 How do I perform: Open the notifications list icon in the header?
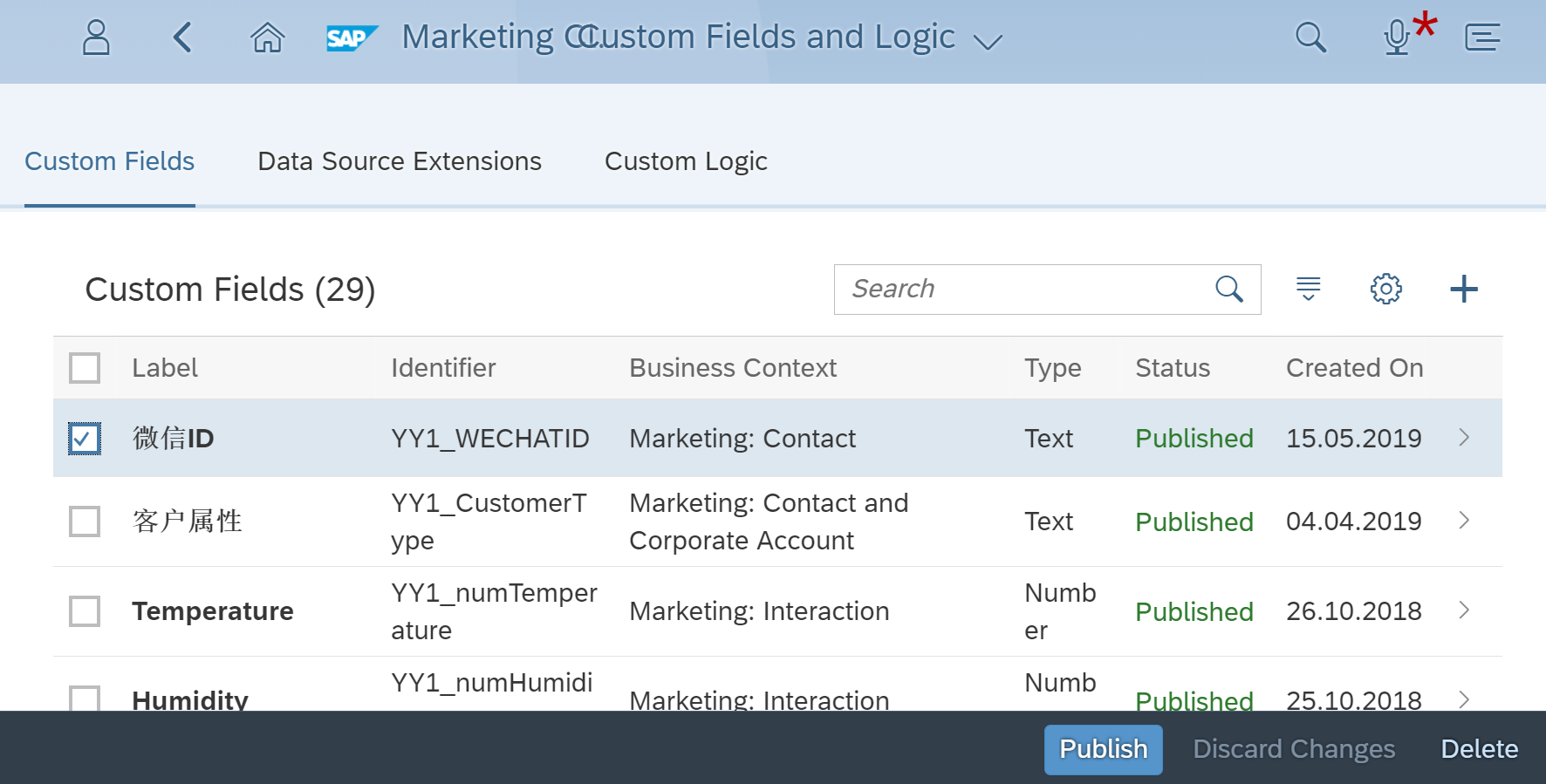(1482, 38)
